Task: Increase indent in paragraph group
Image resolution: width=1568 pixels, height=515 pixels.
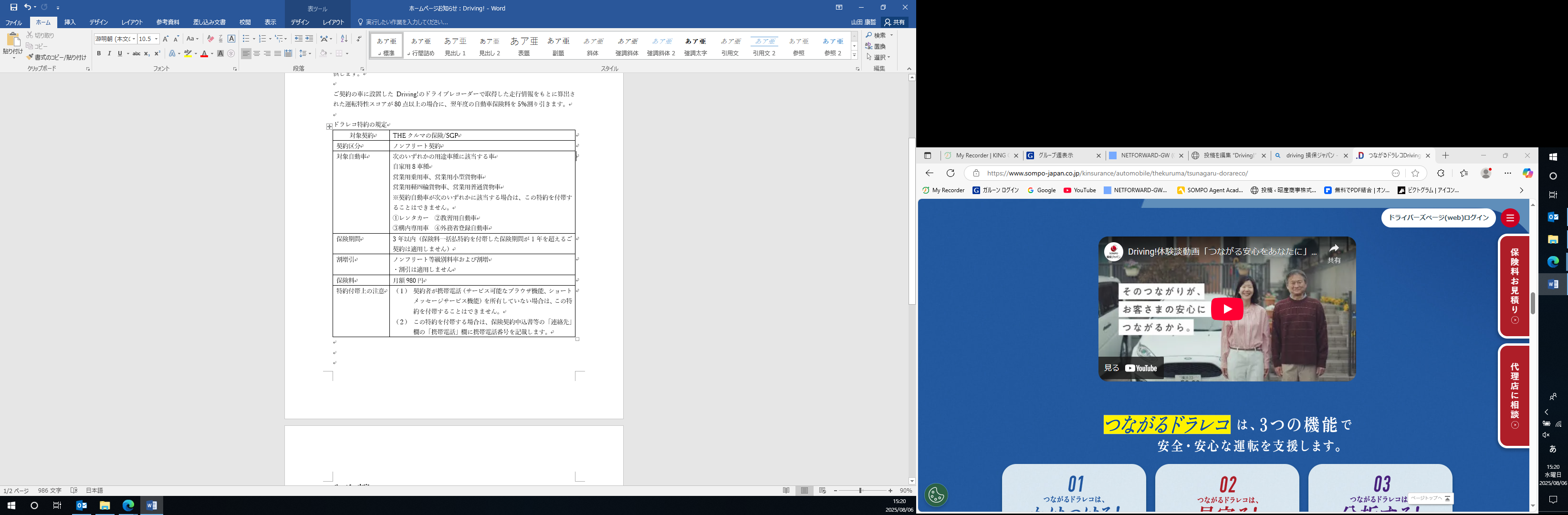Action: 309,39
